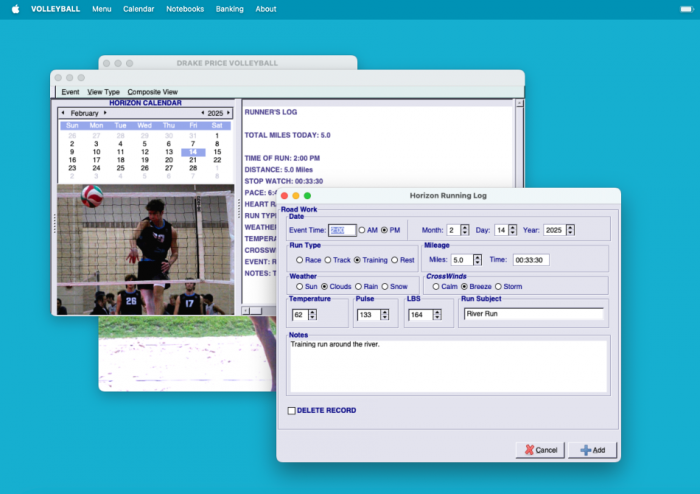Select the AM radio button
Screen dimensions: 700x494
pyautogui.click(x=362, y=230)
